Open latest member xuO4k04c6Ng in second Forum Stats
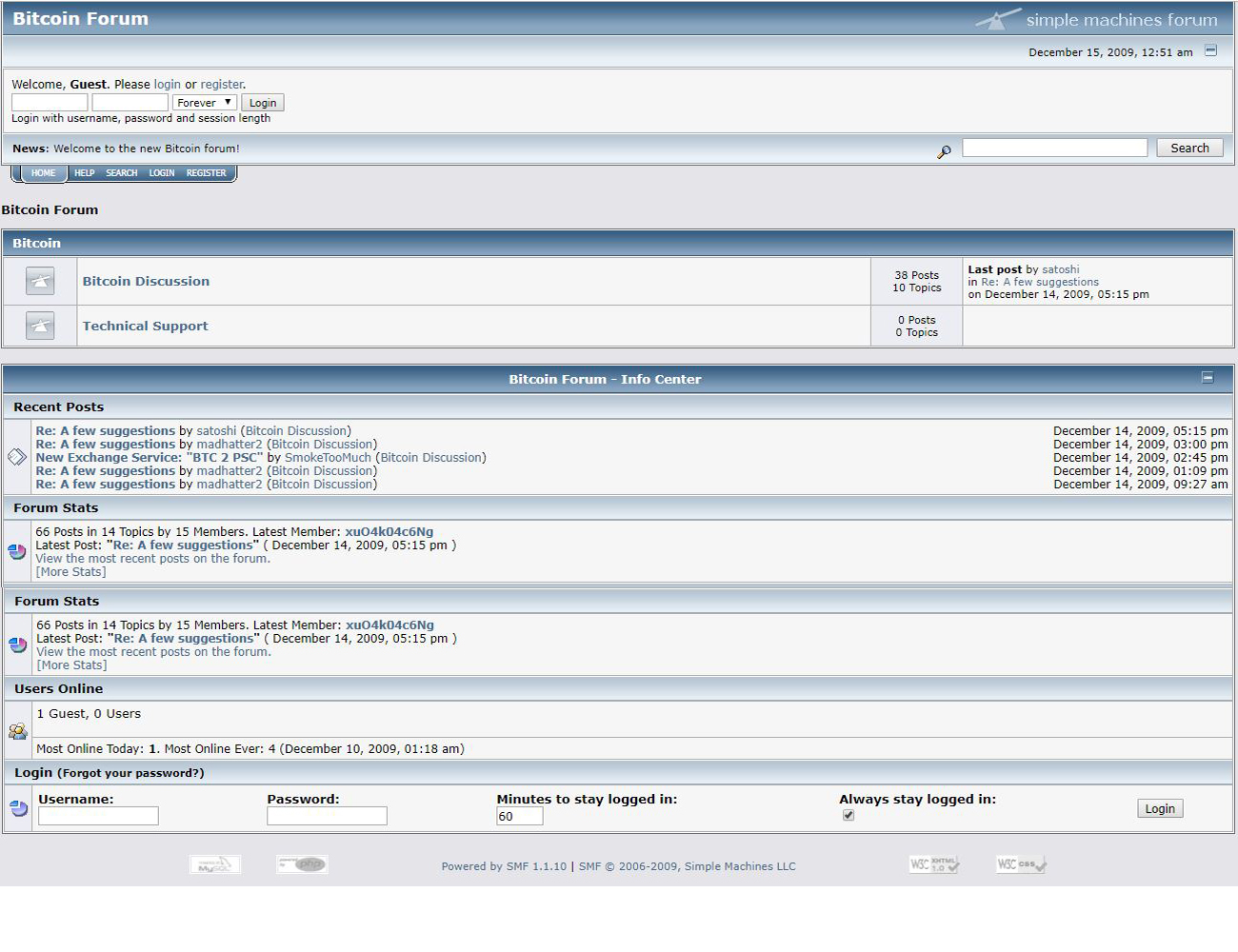Viewport: 1238px width, 952px height. click(x=389, y=625)
